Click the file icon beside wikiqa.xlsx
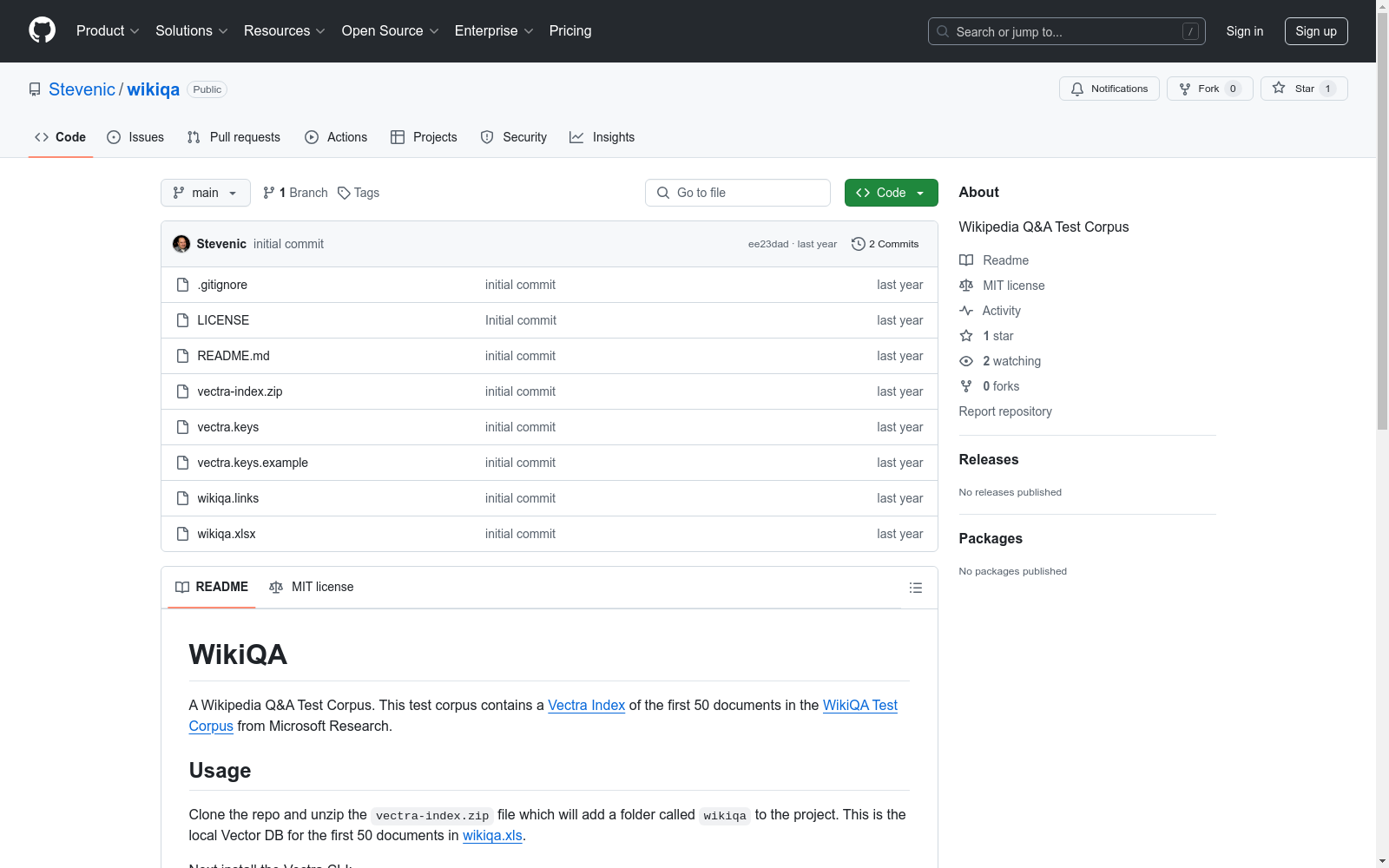The height and width of the screenshot is (868, 1389). tap(182, 534)
